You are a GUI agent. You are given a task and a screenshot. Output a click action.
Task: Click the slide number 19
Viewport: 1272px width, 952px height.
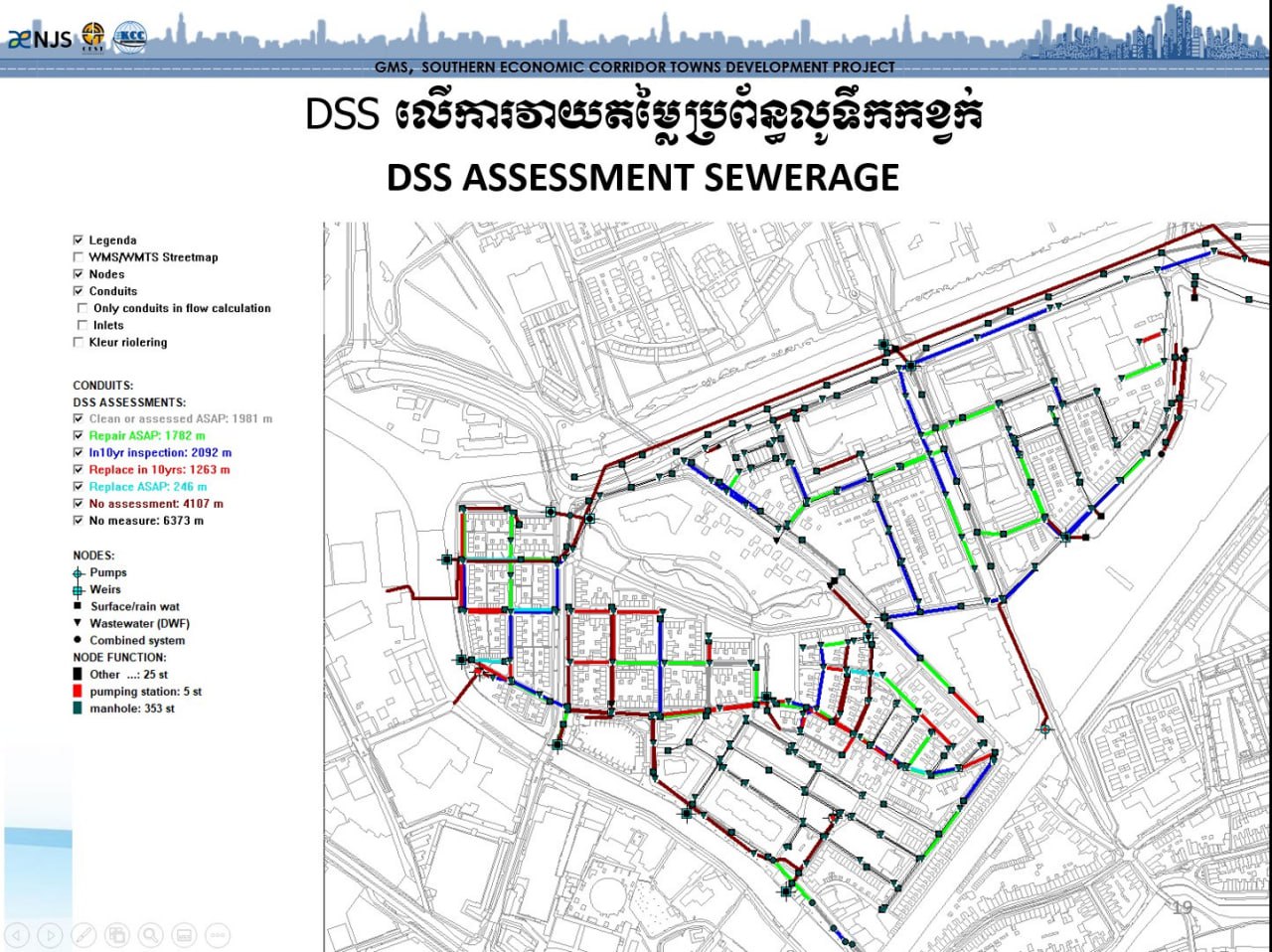point(1182,907)
